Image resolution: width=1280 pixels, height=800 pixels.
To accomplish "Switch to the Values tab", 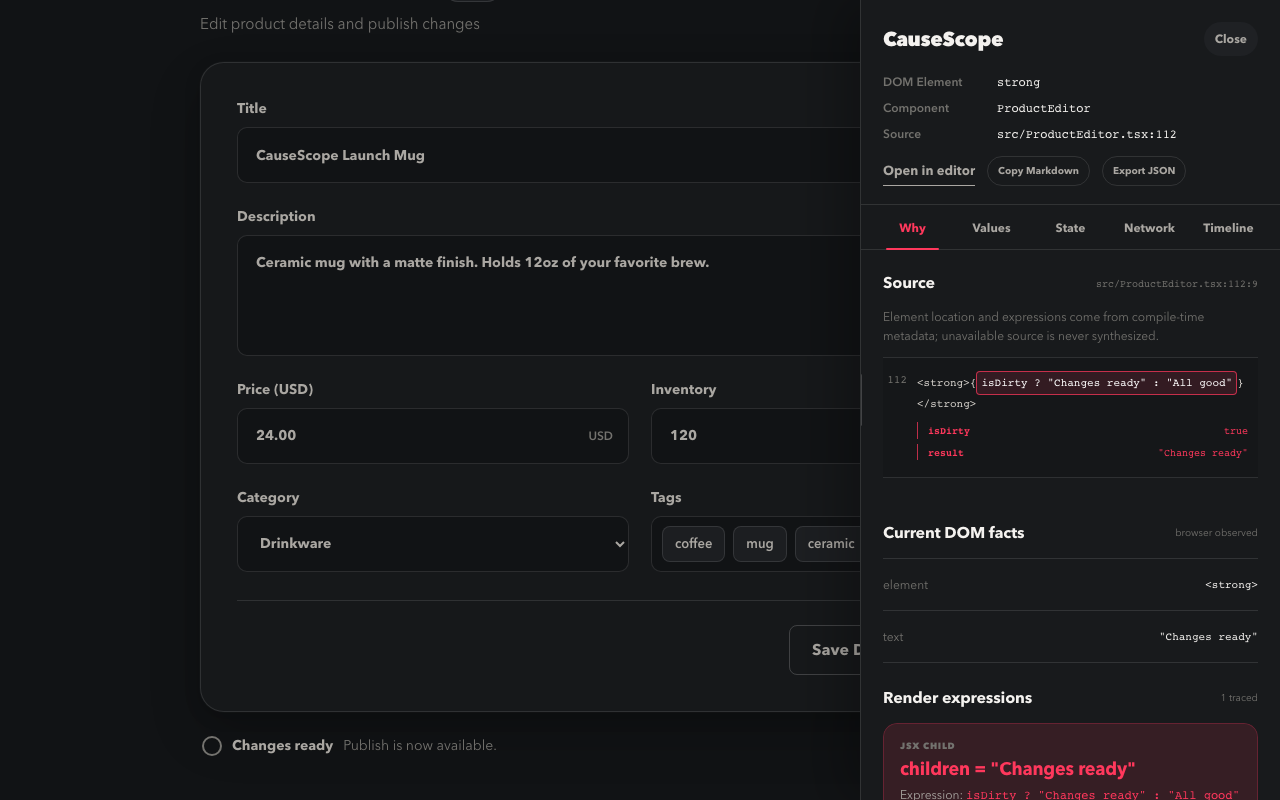I will click(x=991, y=228).
